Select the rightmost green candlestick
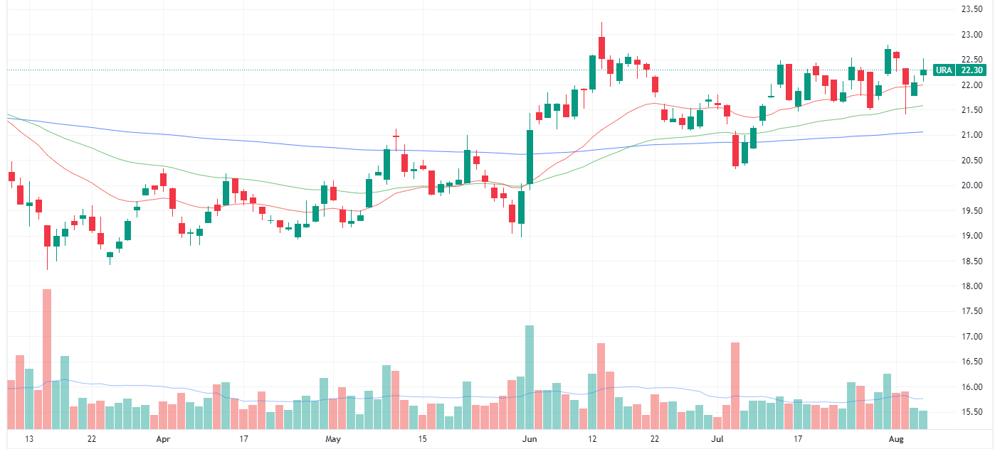1000x449 pixels. click(923, 71)
